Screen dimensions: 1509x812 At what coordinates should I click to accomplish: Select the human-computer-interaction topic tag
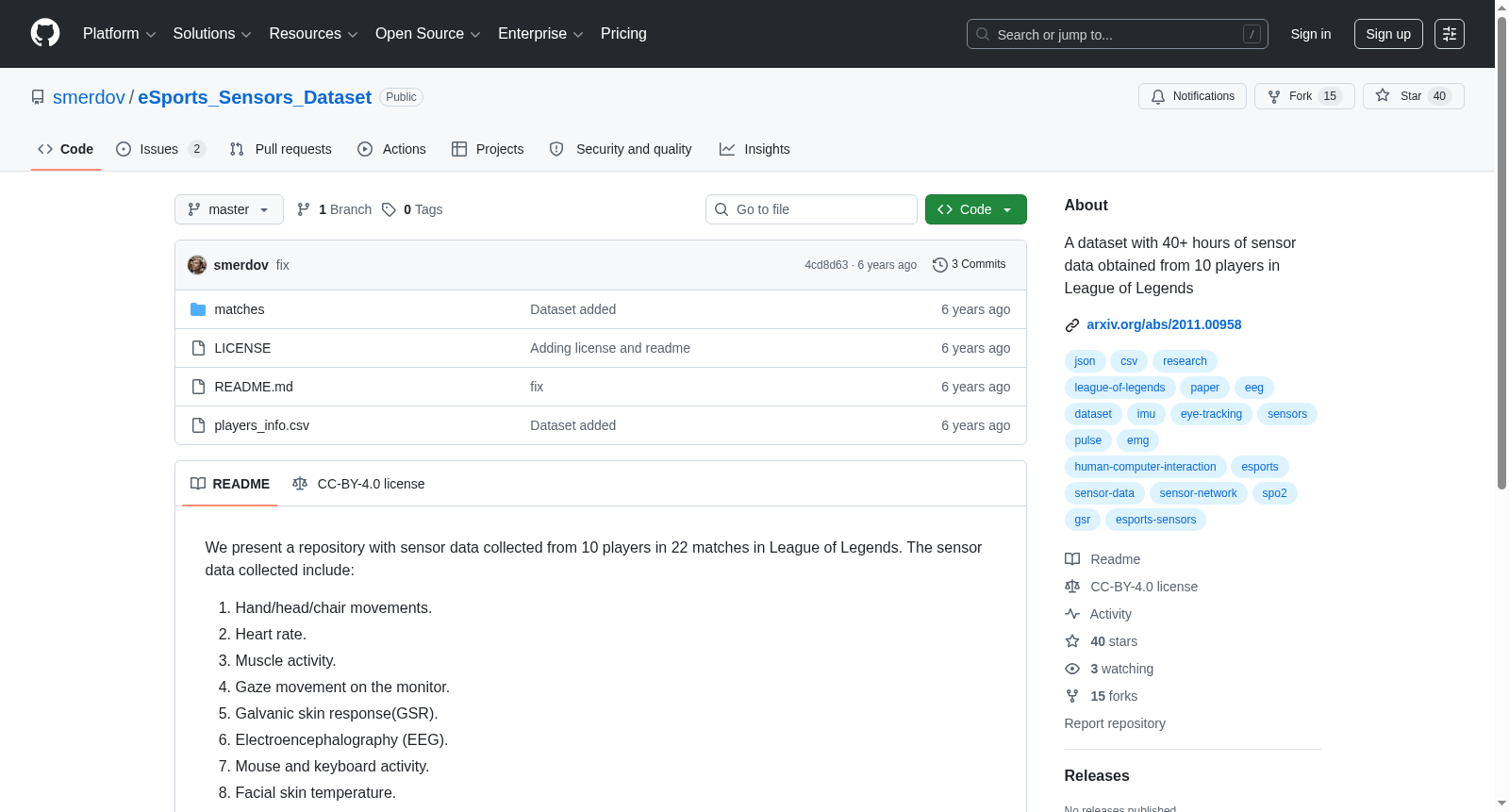click(x=1145, y=467)
